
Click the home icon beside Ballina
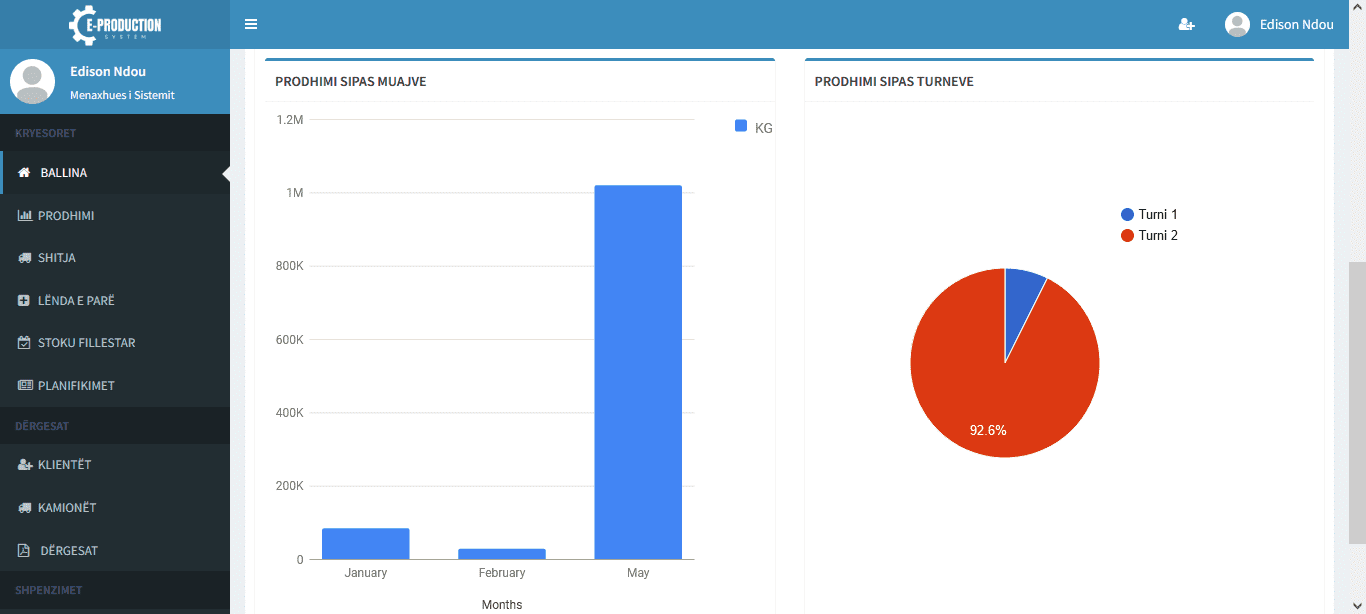pyautogui.click(x=25, y=173)
